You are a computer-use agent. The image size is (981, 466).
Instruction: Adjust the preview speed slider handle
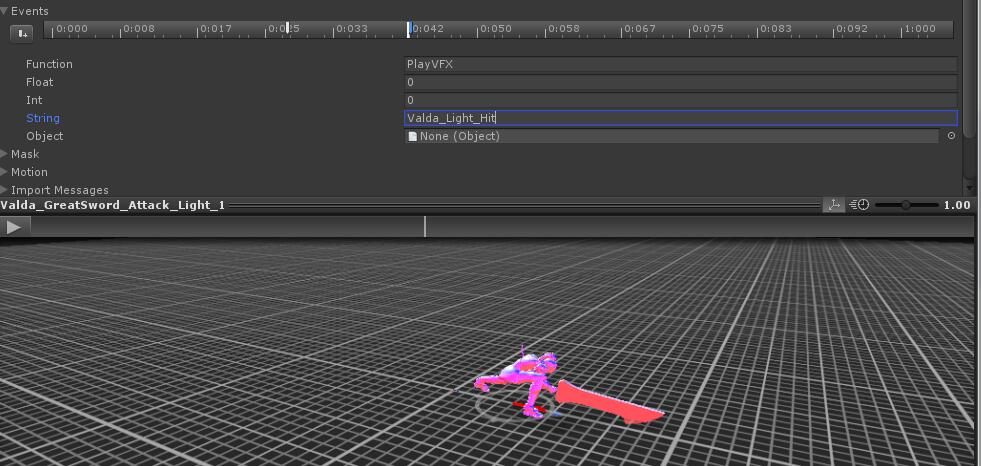(x=905, y=205)
